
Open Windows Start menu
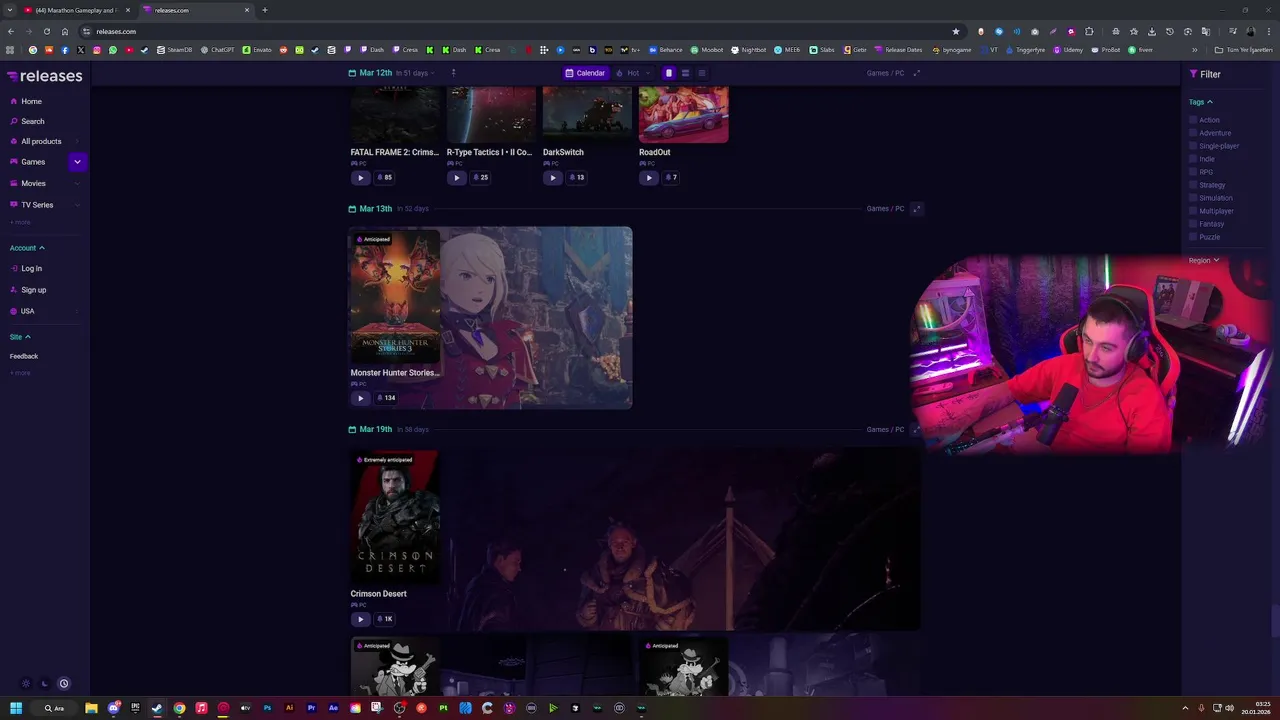[16, 708]
